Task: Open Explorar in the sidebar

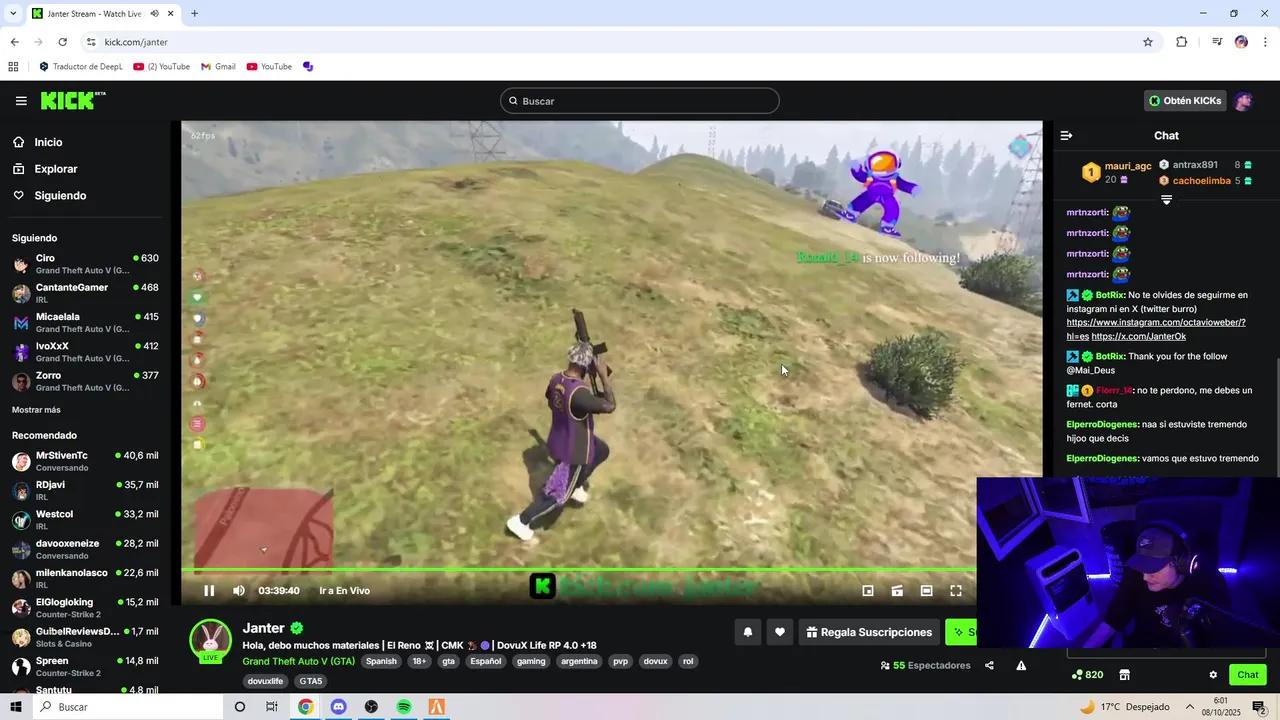Action: click(x=56, y=169)
